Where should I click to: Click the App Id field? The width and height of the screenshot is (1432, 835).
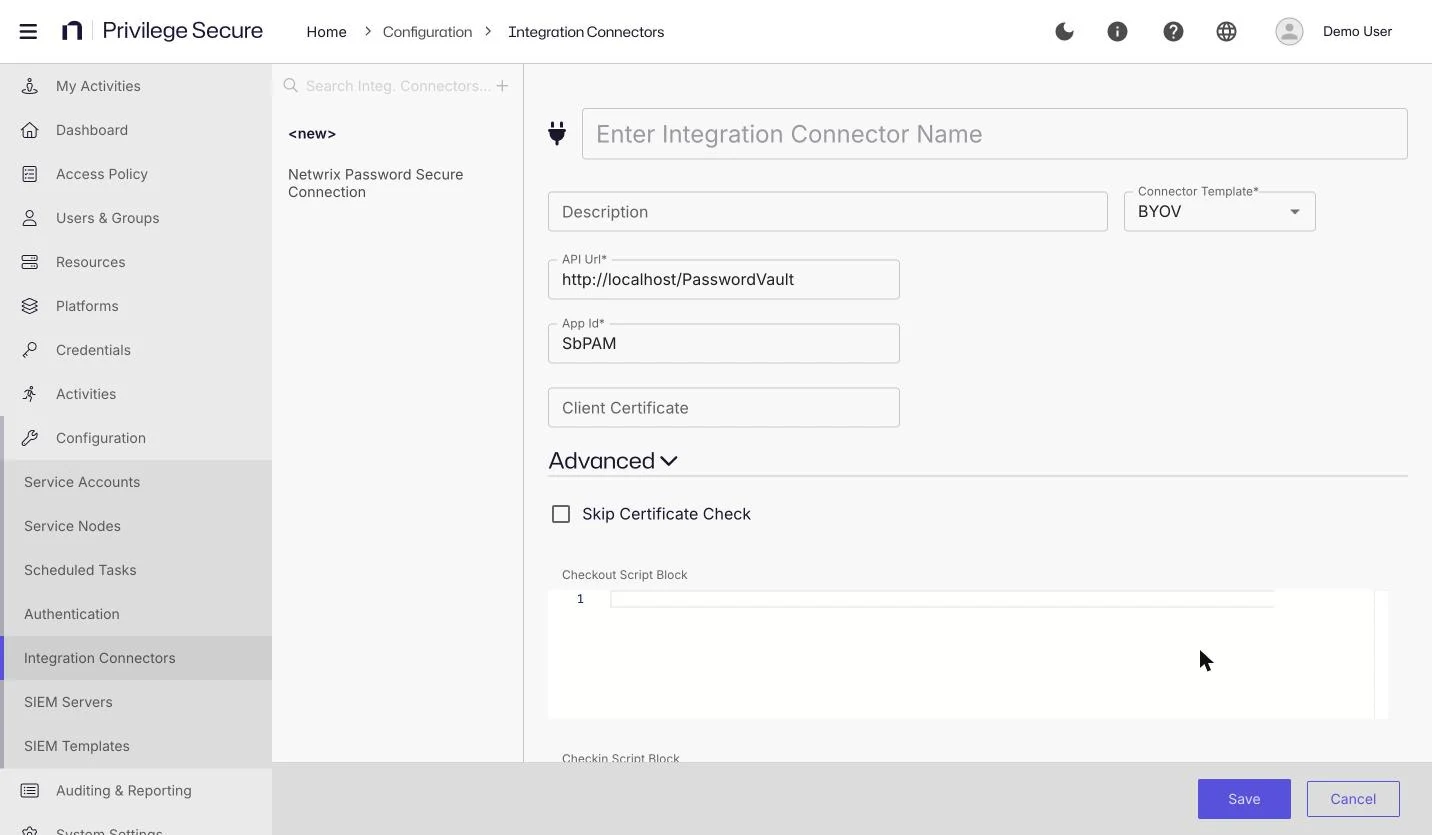coord(724,343)
